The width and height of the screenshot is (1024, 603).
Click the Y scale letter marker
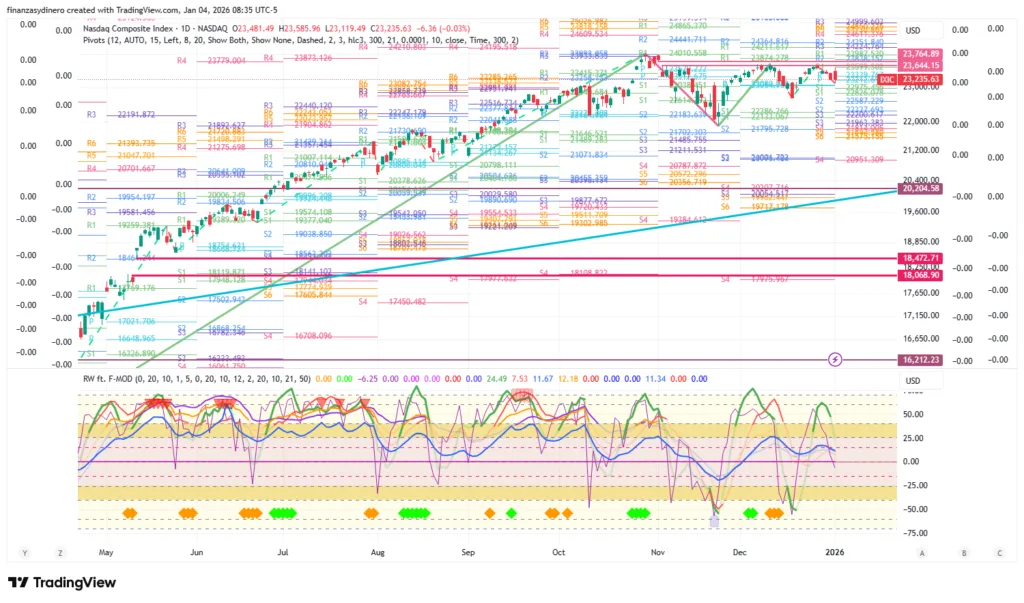click(23, 552)
